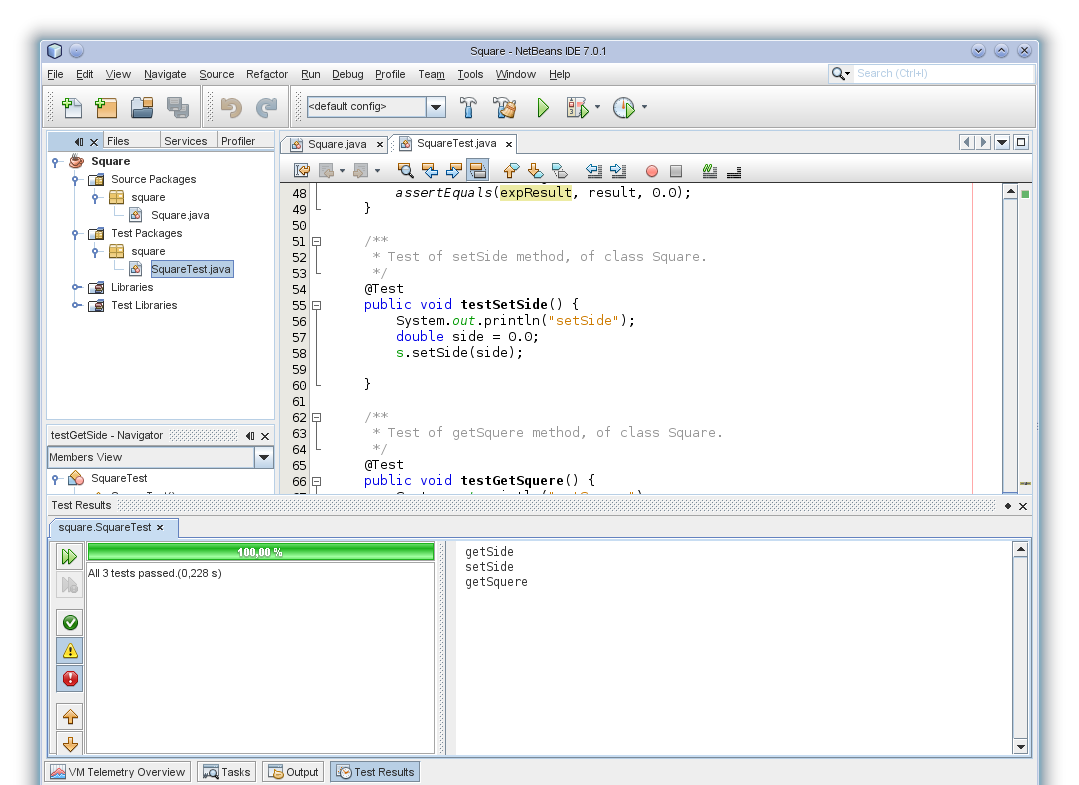Click the Debug Project icon
This screenshot has height=785, width=1079.
[x=577, y=107]
